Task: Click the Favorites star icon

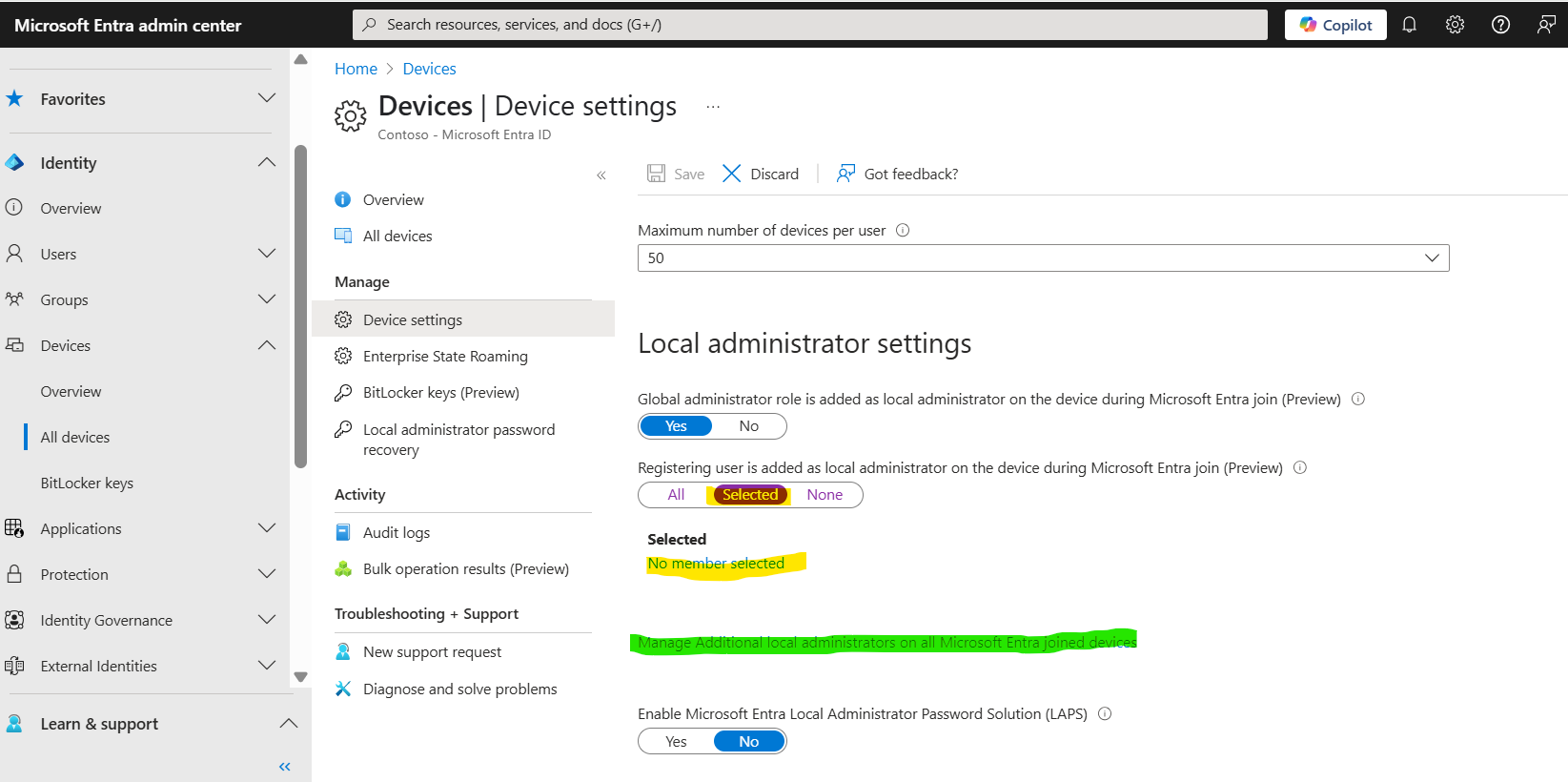Action: tap(14, 98)
